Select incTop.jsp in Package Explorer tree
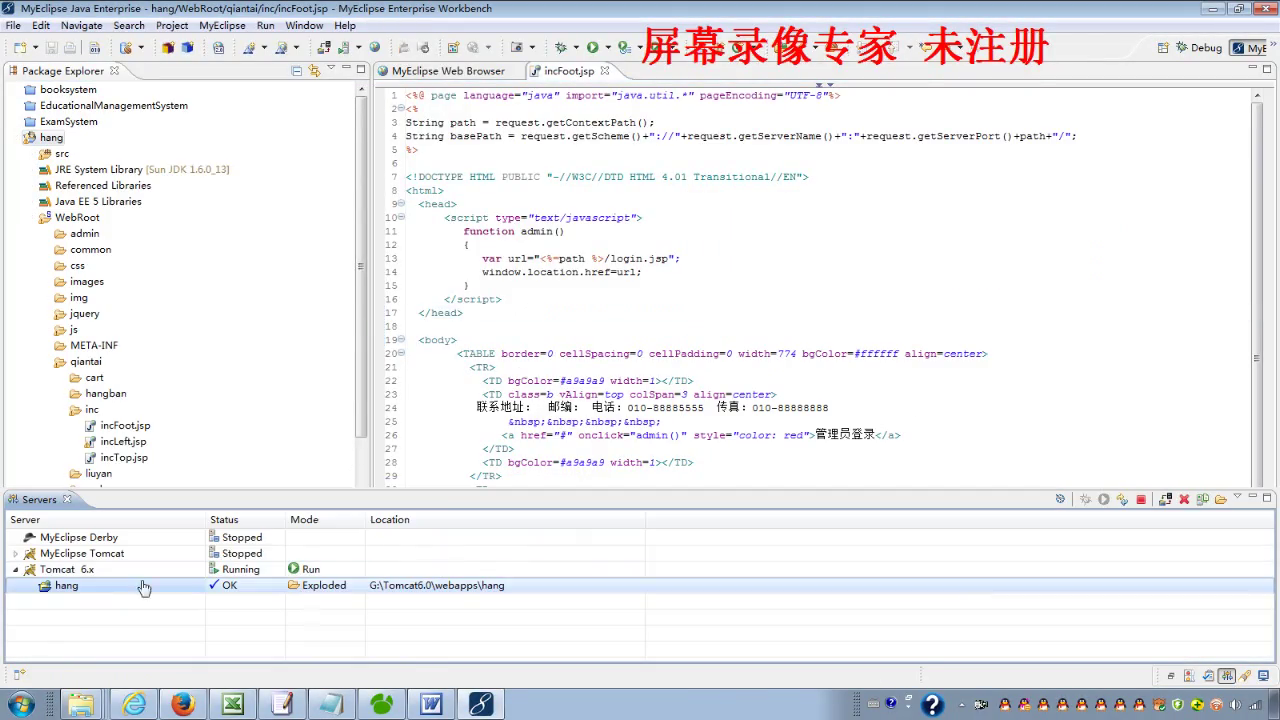Screen dimensions: 1280x720 click(x=124, y=457)
